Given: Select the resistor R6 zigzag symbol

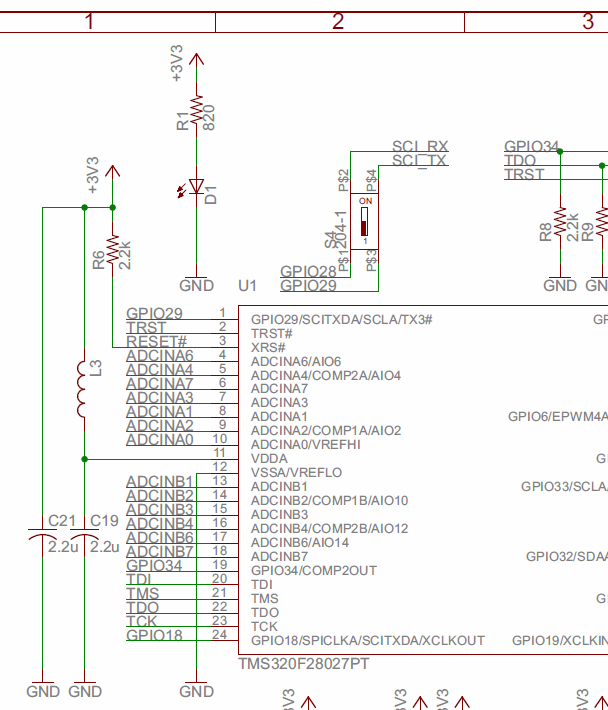Looking at the screenshot, I should [x=112, y=249].
